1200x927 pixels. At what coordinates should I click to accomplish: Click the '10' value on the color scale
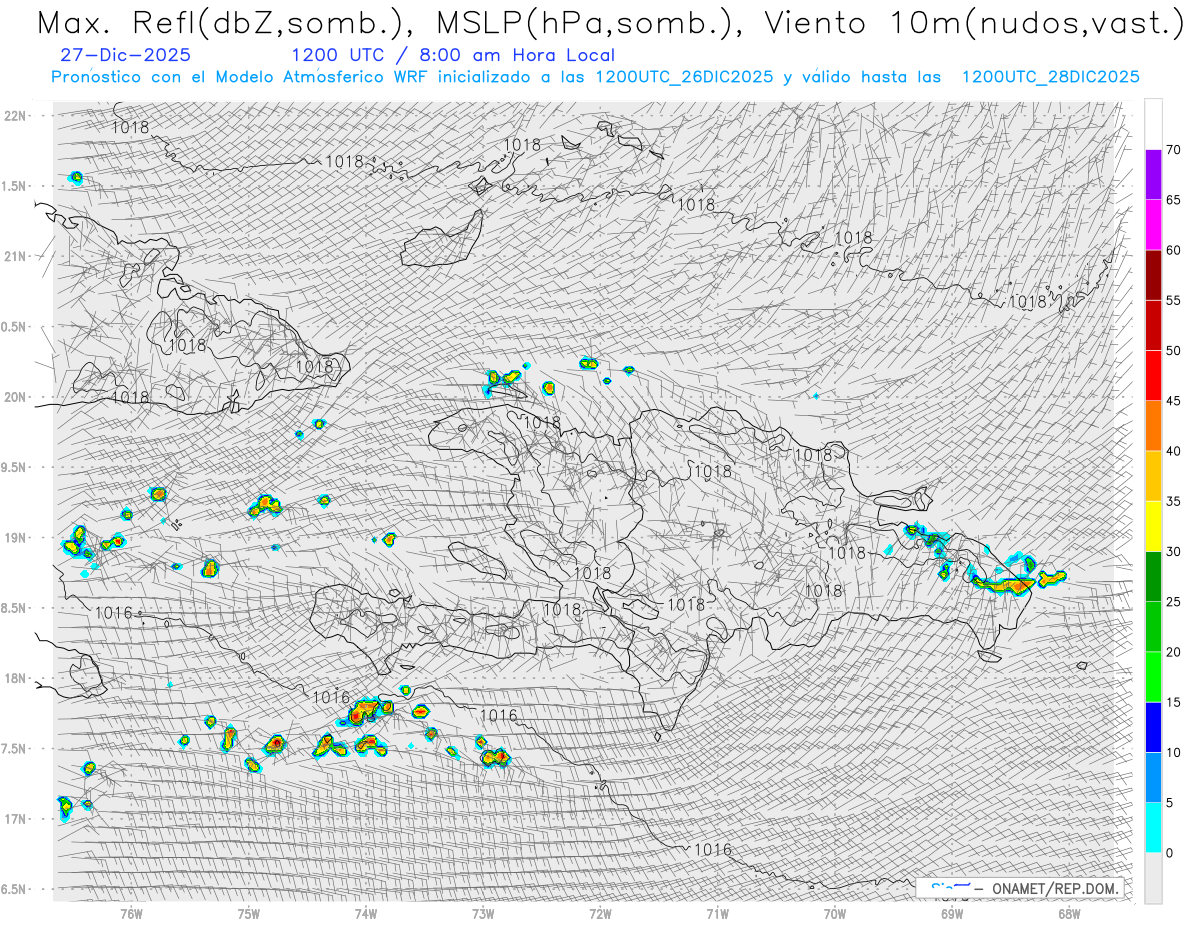pos(1173,752)
